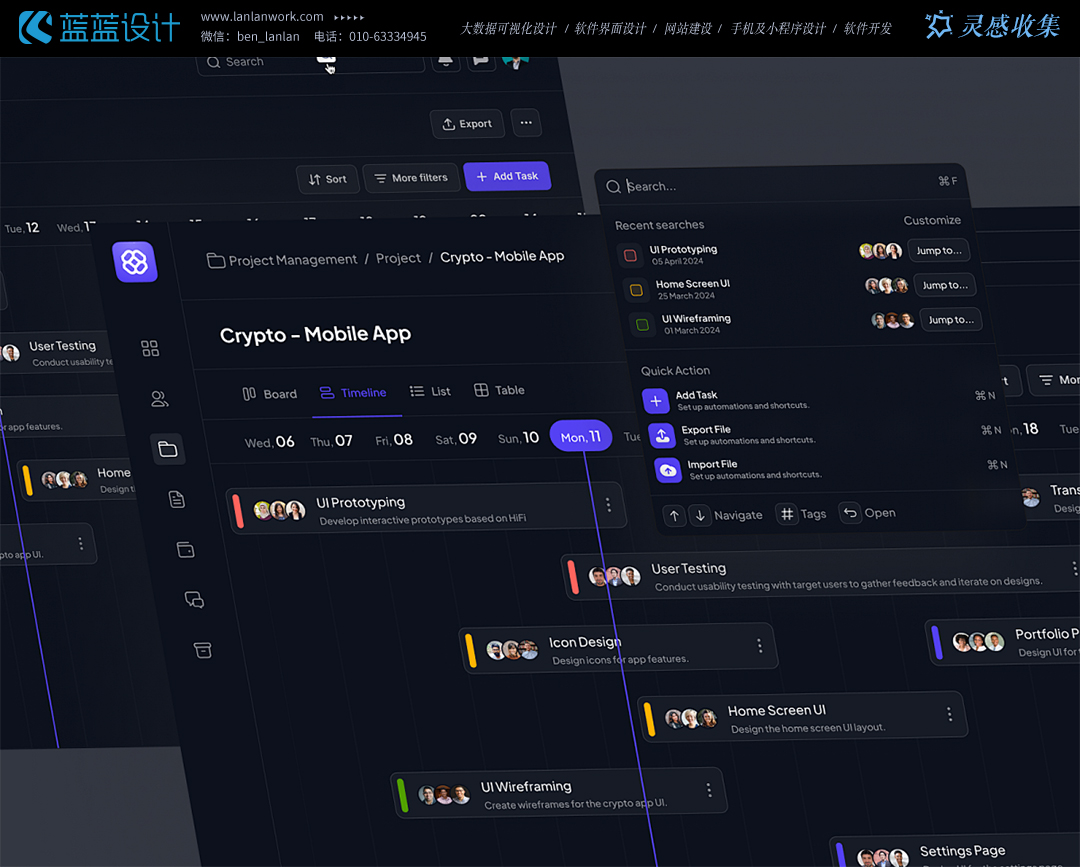Open the documents icon in sidebar

[177, 499]
